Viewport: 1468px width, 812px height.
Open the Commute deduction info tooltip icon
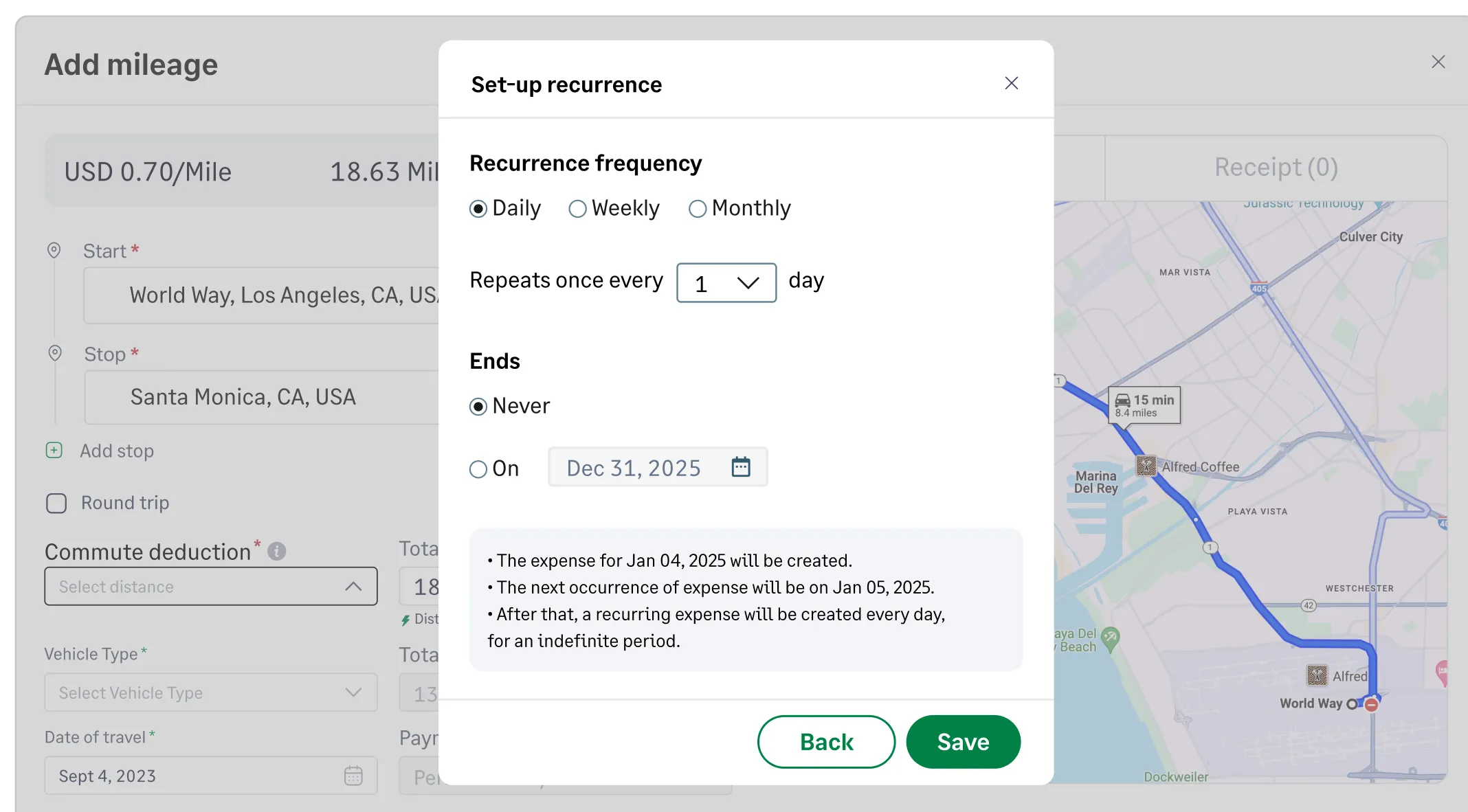pos(276,551)
